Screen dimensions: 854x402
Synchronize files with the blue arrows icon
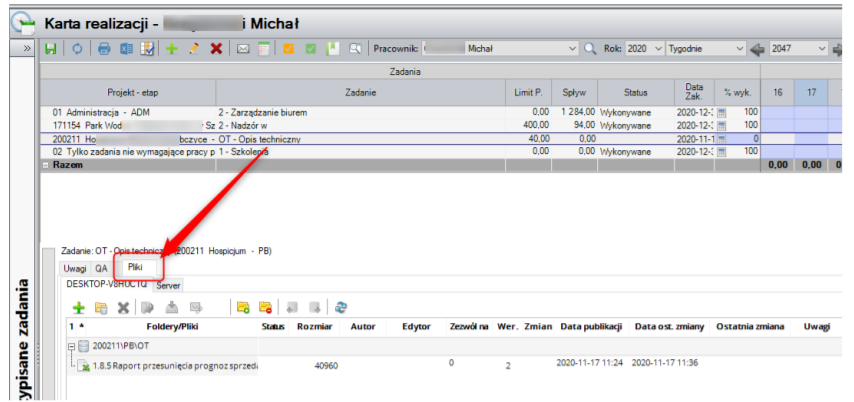click(x=341, y=308)
